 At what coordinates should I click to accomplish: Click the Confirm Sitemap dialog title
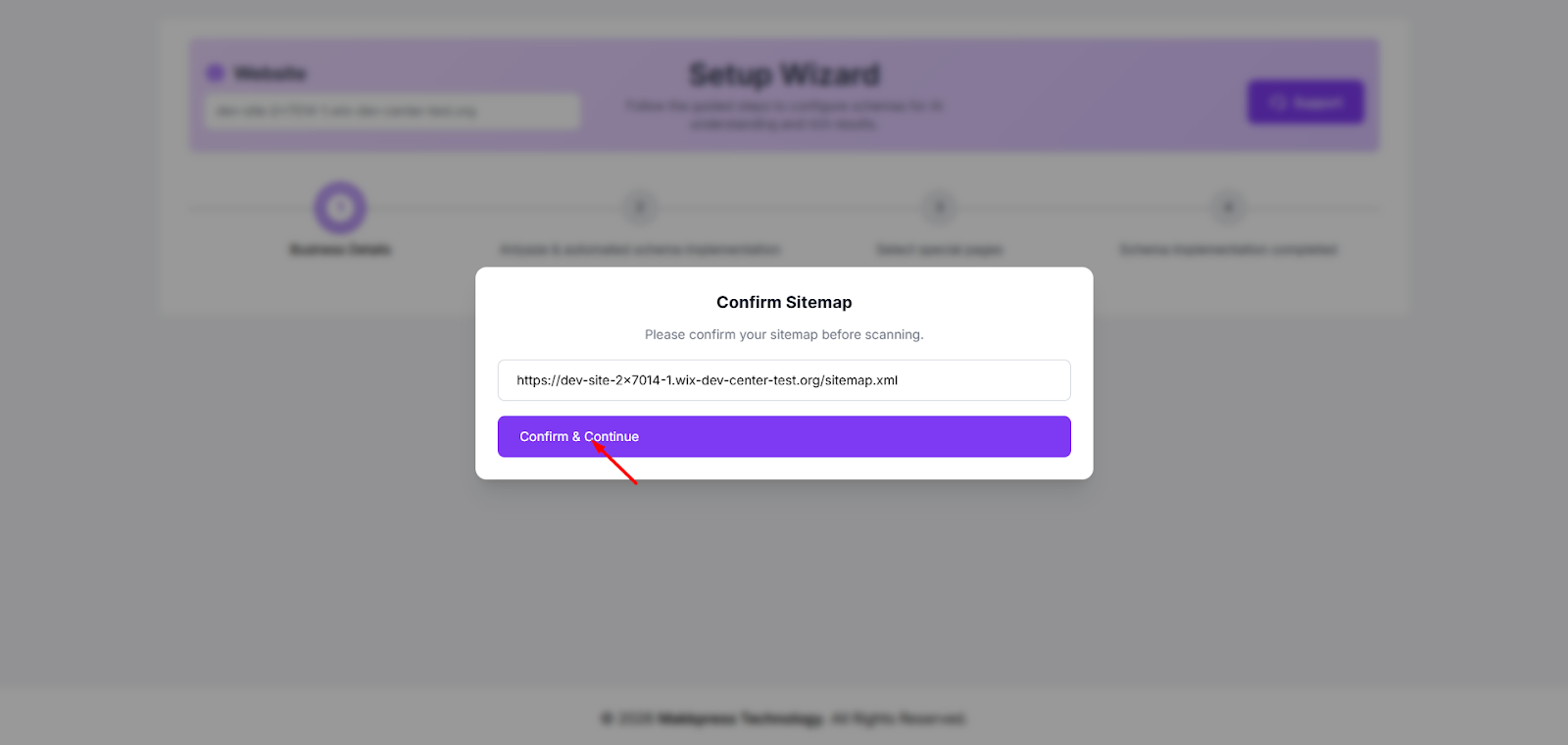pyautogui.click(x=784, y=302)
